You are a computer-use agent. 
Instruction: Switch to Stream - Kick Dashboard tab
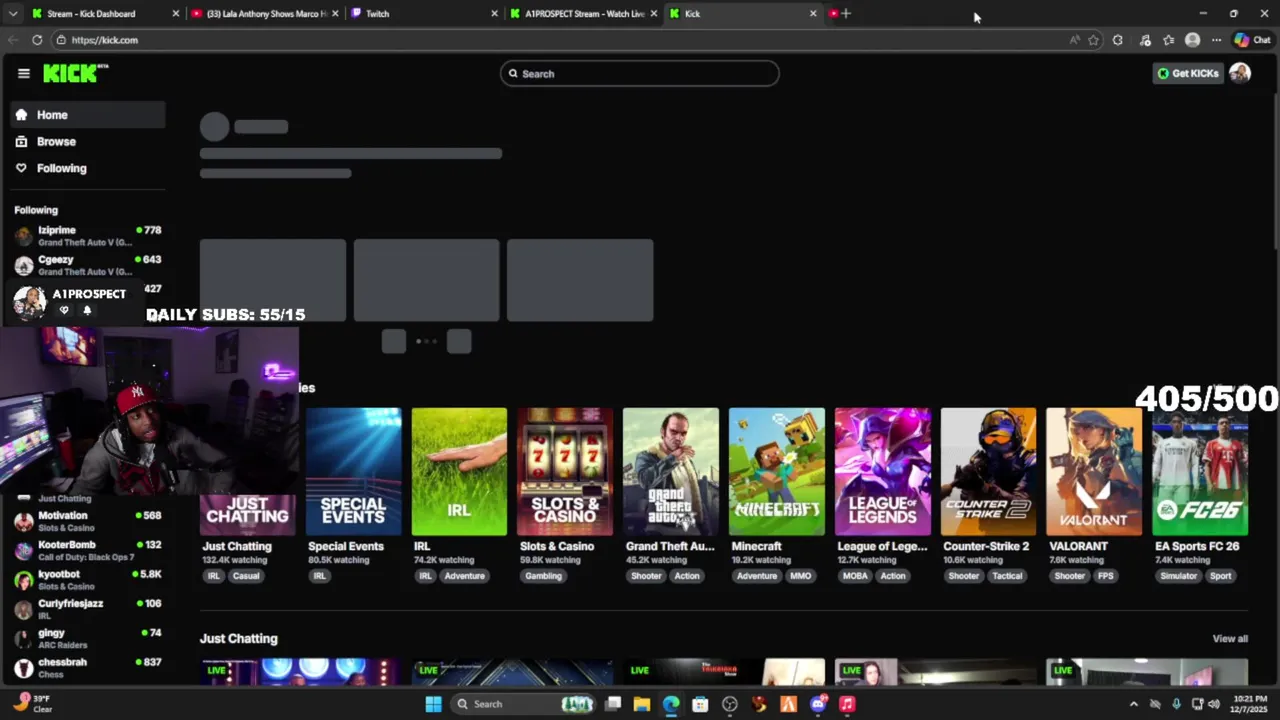[x=105, y=14]
